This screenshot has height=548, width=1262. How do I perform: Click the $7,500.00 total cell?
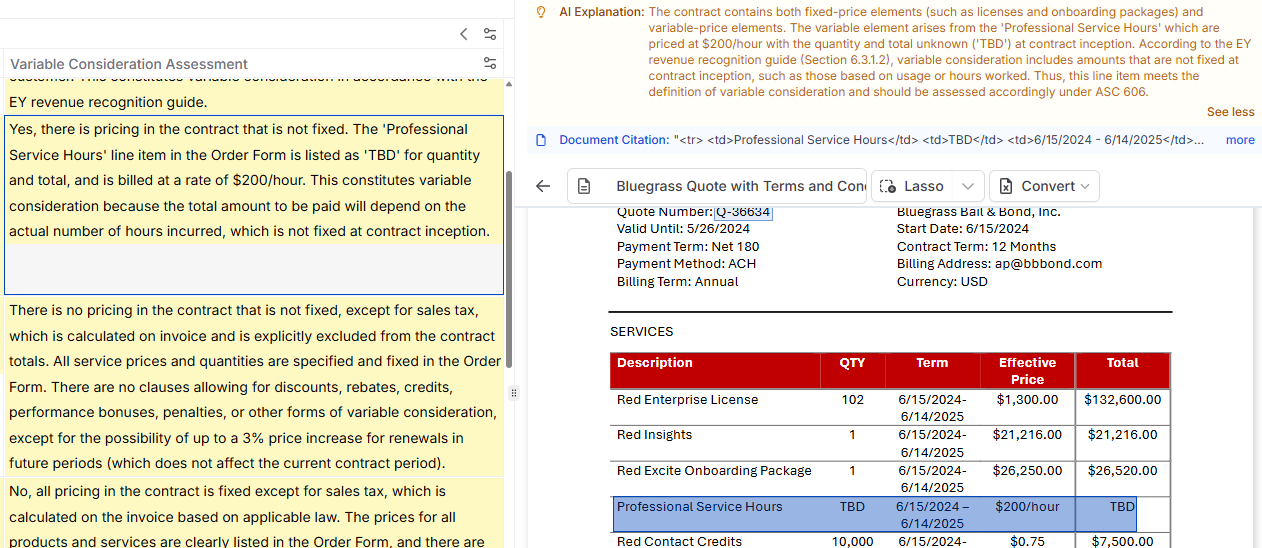(x=1123, y=541)
